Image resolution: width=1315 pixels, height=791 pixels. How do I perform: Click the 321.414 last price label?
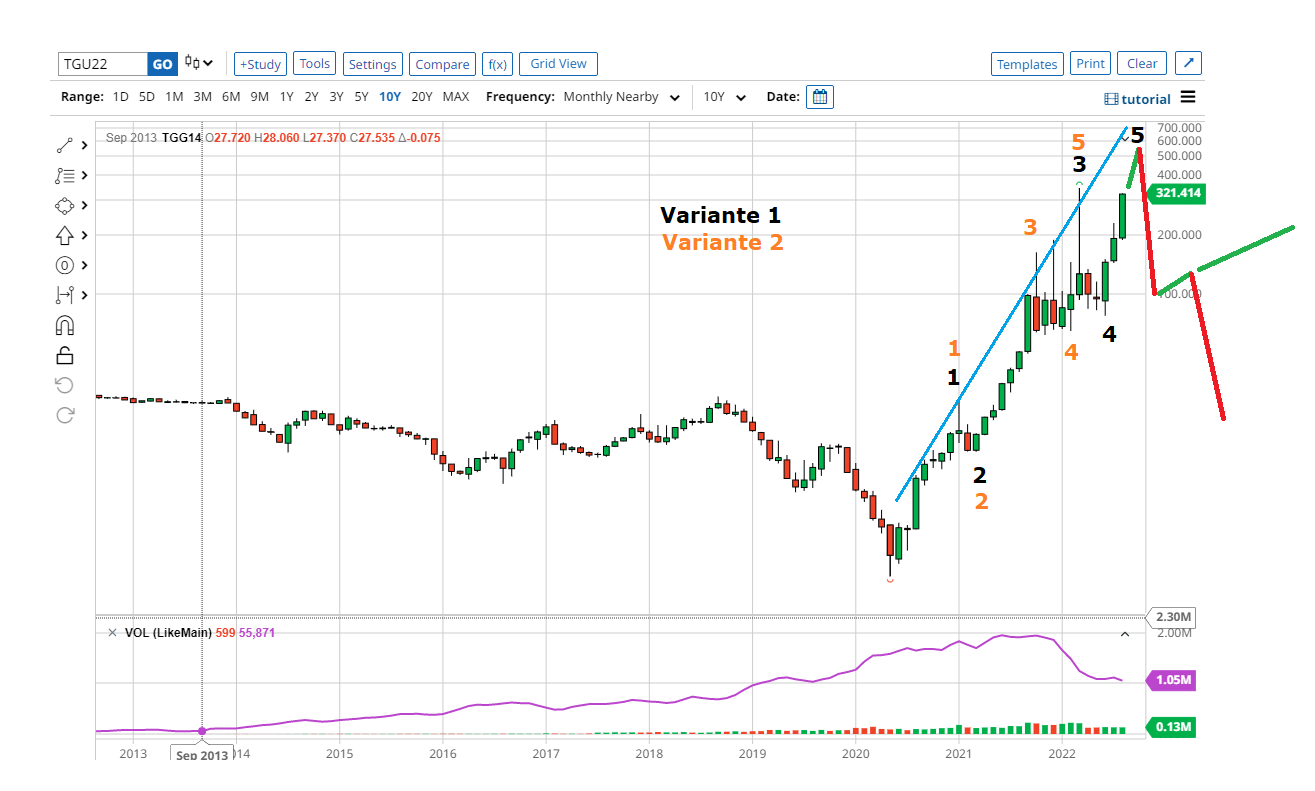[1177, 194]
